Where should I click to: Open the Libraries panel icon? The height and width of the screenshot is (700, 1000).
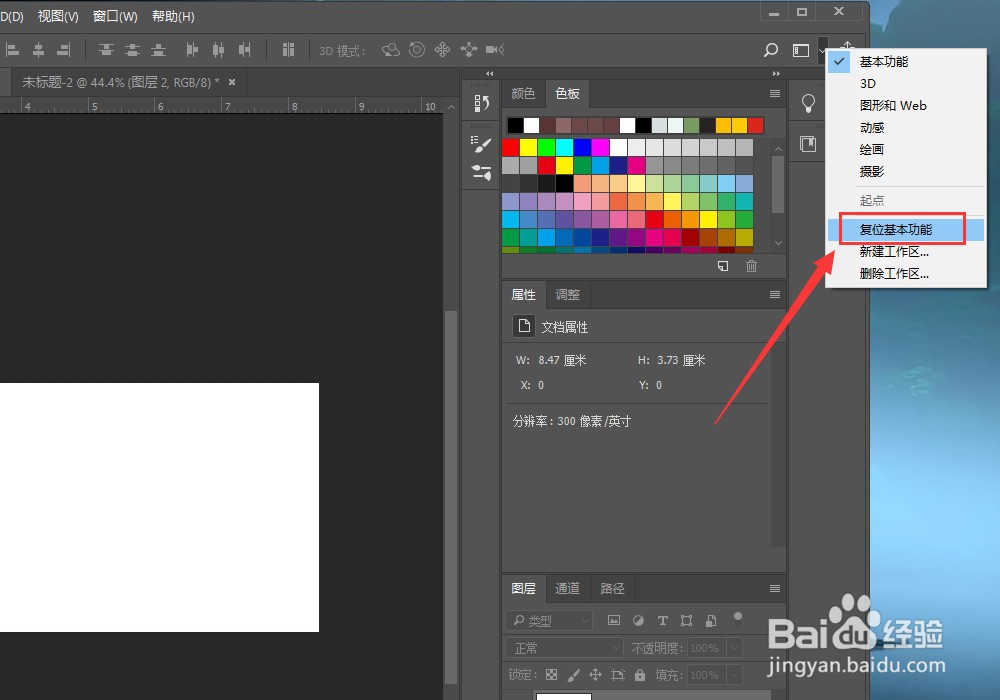[808, 144]
